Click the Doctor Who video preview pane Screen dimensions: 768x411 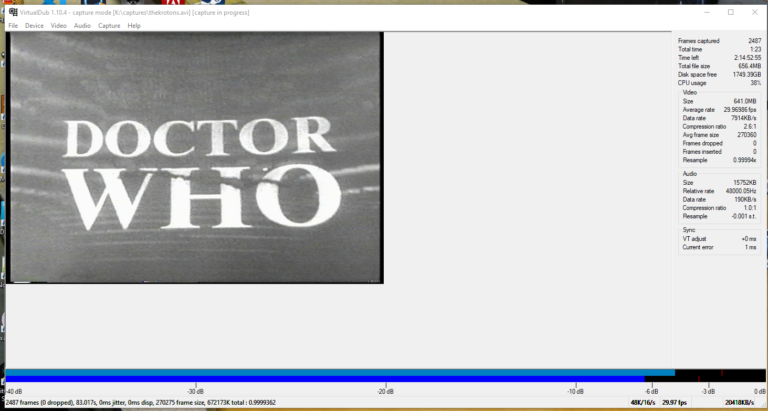(194, 157)
